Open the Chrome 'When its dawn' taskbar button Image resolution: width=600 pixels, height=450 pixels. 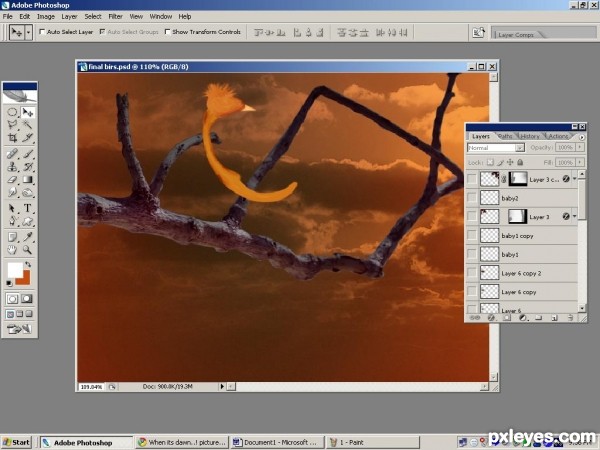click(x=182, y=442)
